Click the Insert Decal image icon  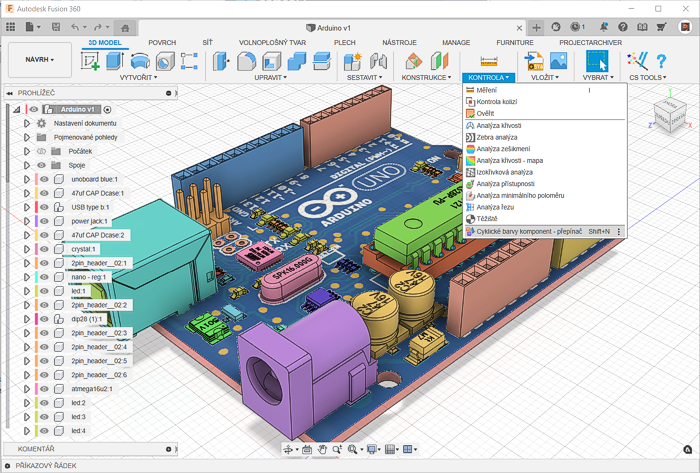tap(558, 61)
